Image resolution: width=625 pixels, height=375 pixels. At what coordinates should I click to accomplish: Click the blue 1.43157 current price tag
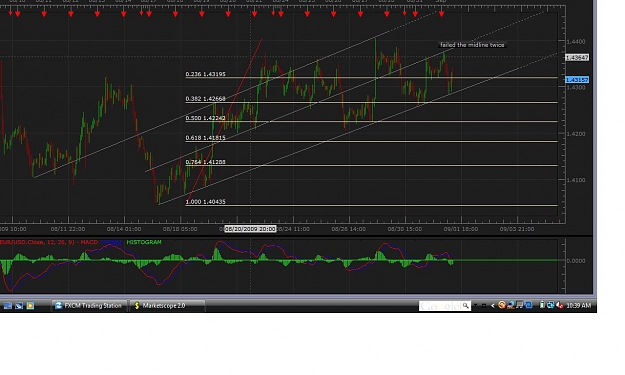click(x=577, y=80)
